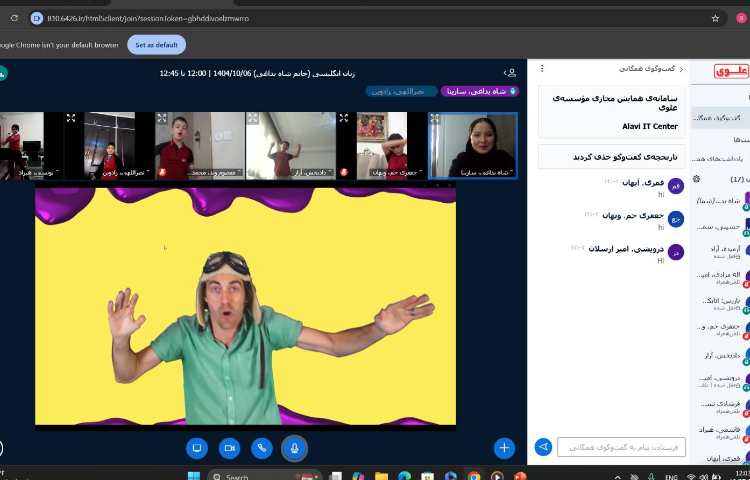Toggle the webcam sharing button

(229, 448)
